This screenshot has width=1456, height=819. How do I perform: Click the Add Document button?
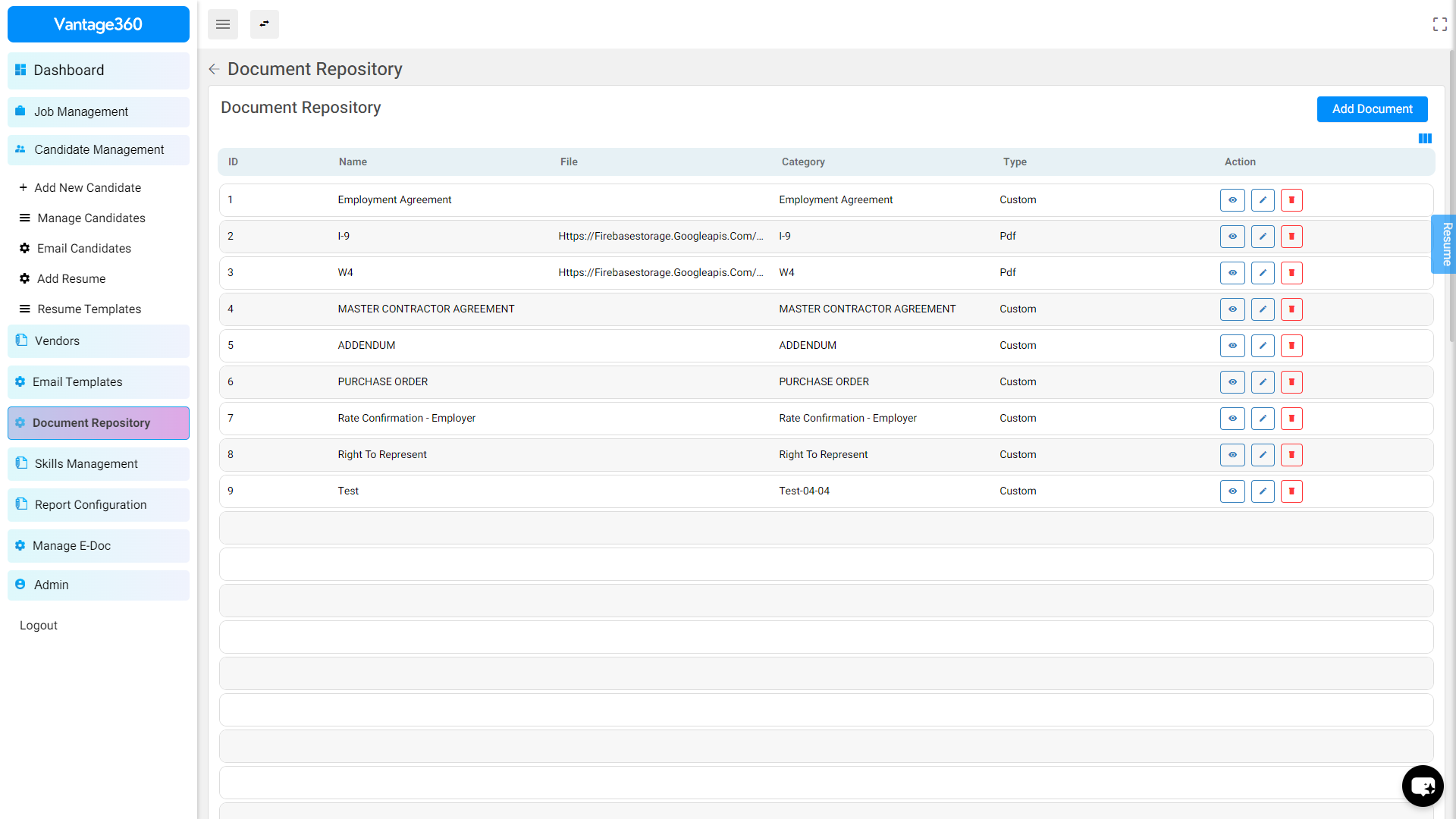click(1372, 109)
